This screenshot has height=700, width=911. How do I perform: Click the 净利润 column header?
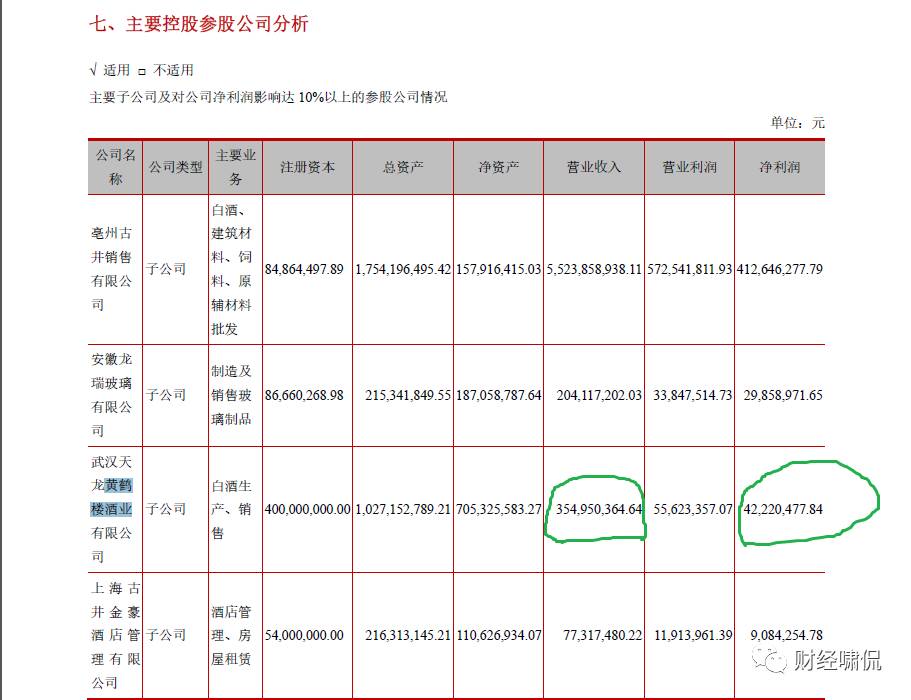coord(780,167)
